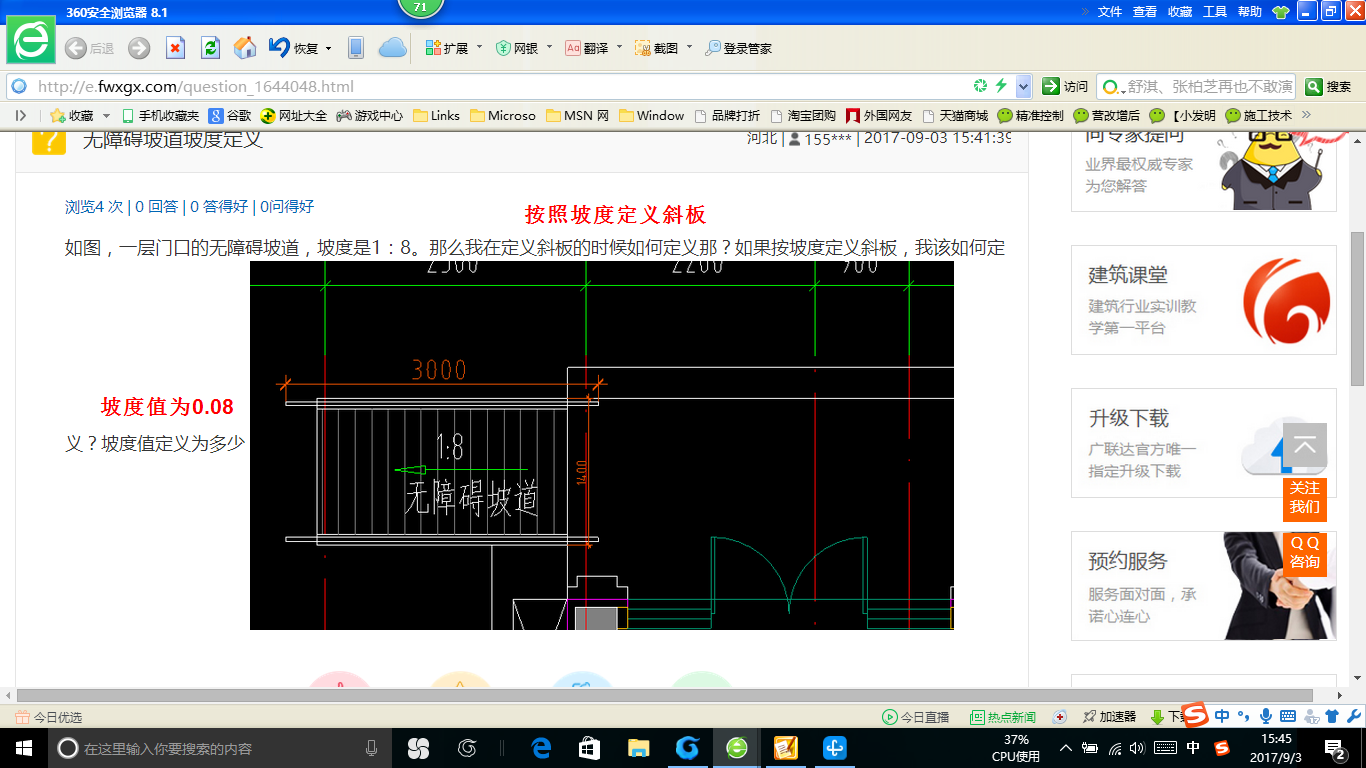This screenshot has height=768, width=1366.
Task: Expand the 扩展 dropdown arrow
Action: click(479, 47)
